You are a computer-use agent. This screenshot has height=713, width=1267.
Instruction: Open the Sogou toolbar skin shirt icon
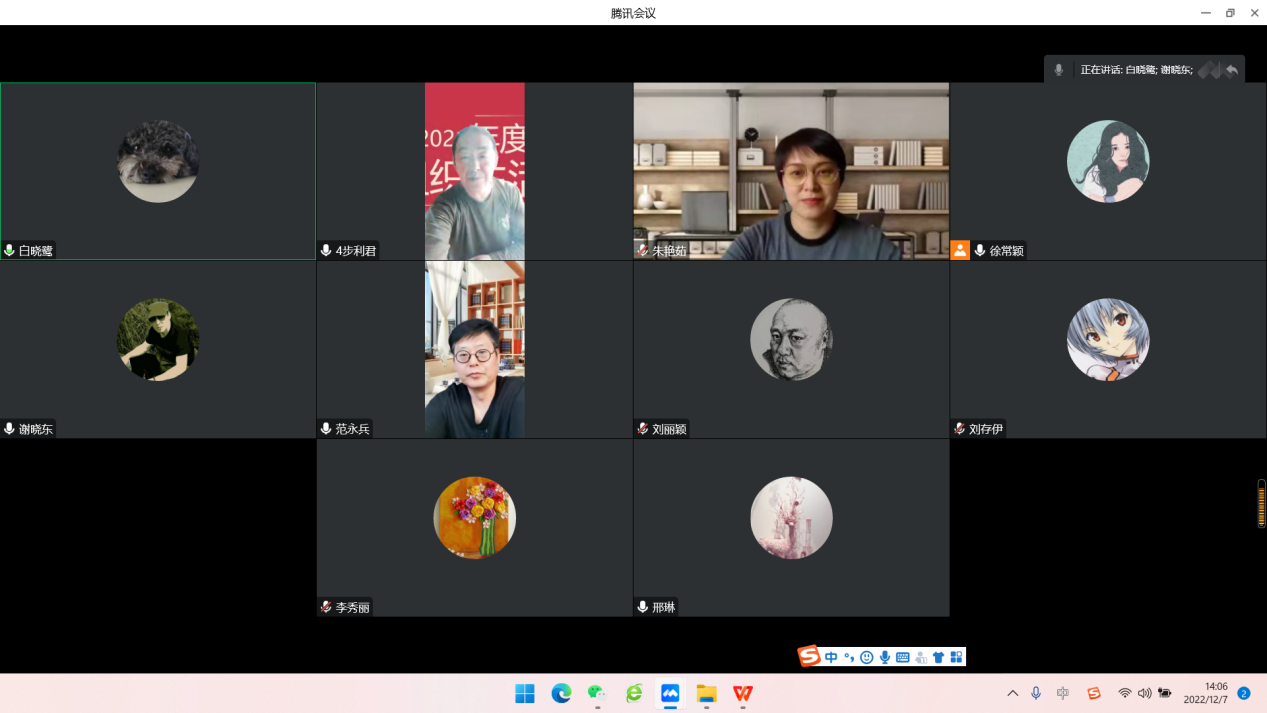[938, 657]
